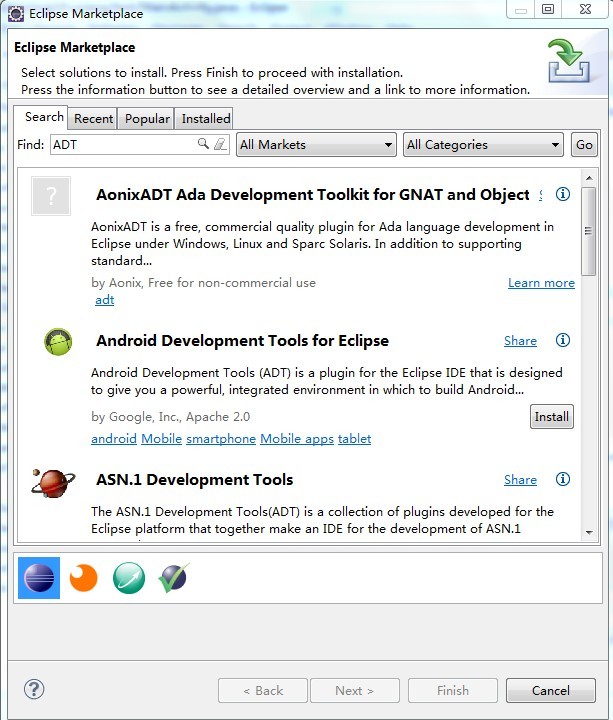Open AonixADT Learn more link
Viewport: 613px width, 720px height.
click(x=541, y=282)
